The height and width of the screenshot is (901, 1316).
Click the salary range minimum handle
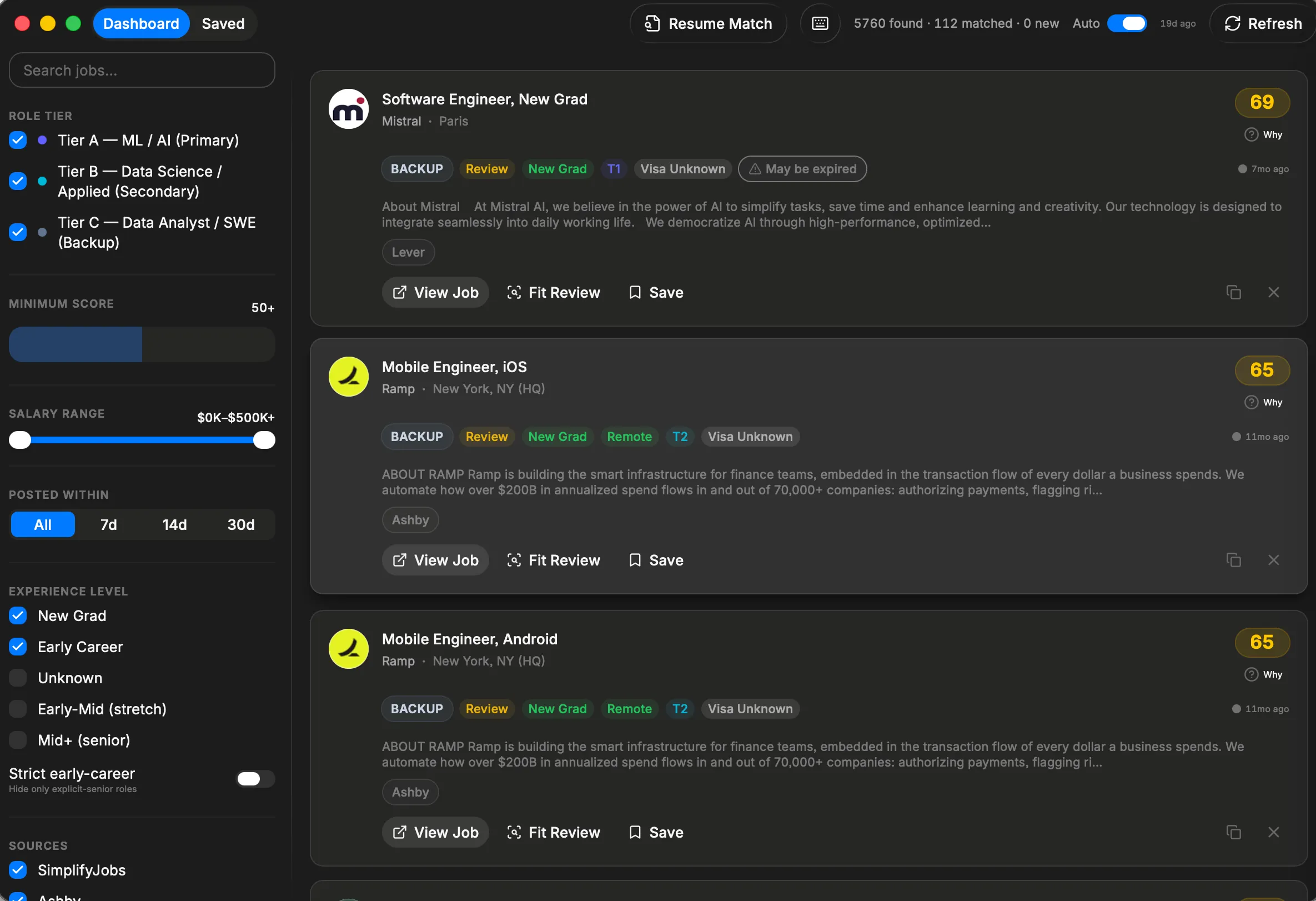[x=20, y=440]
